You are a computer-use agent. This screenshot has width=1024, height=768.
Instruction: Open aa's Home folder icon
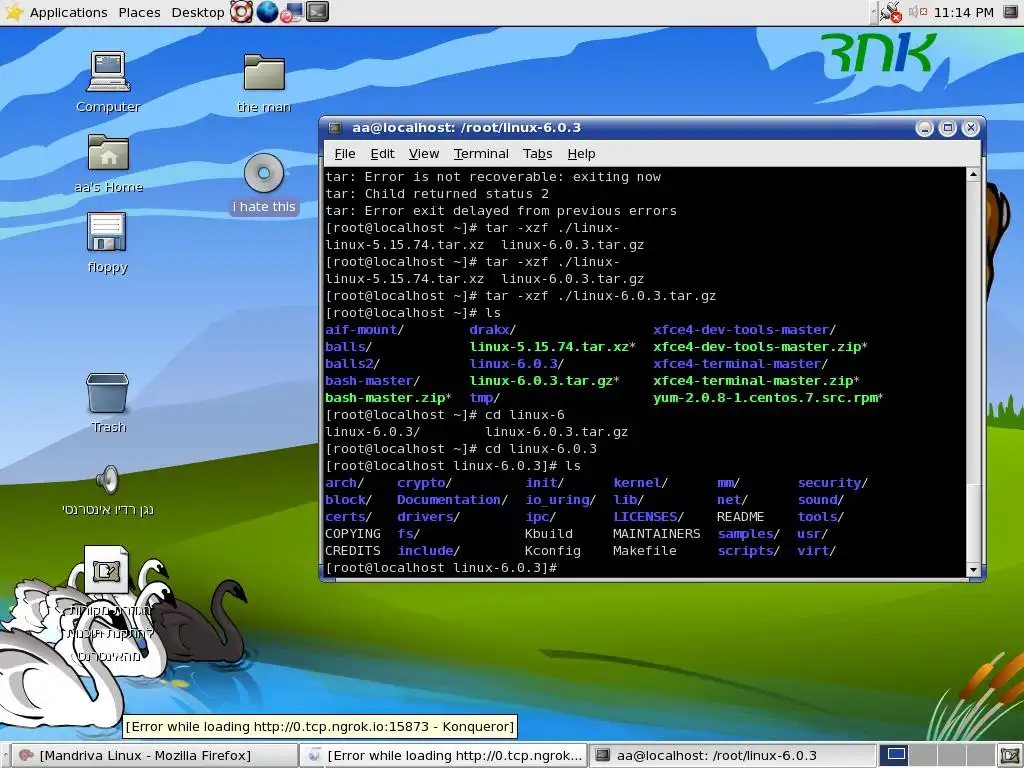click(x=108, y=163)
